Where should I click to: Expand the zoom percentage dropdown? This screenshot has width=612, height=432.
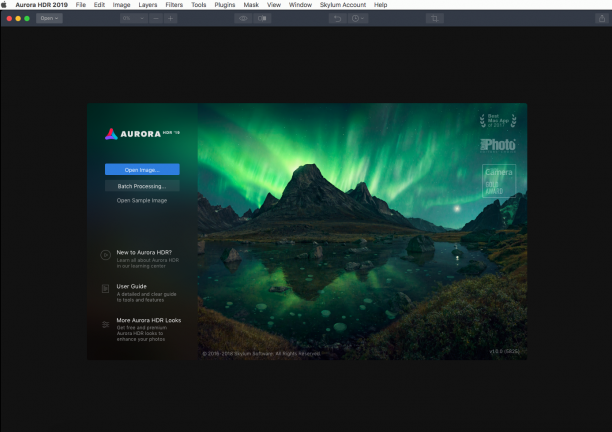(x=133, y=18)
